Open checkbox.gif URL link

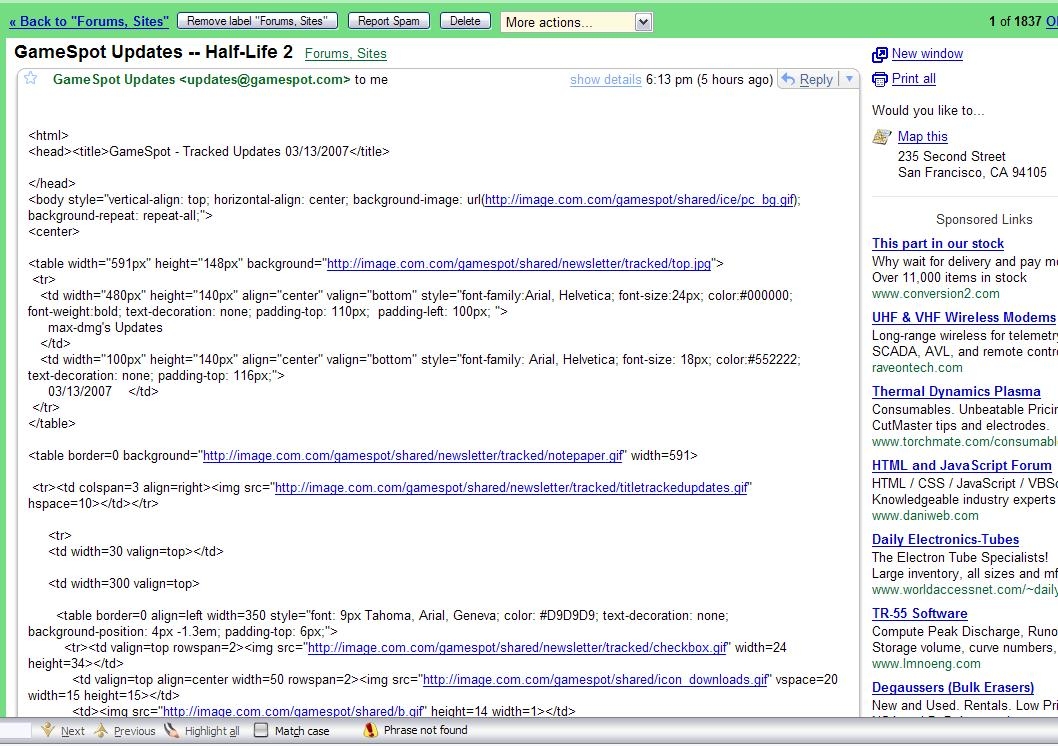(517, 648)
